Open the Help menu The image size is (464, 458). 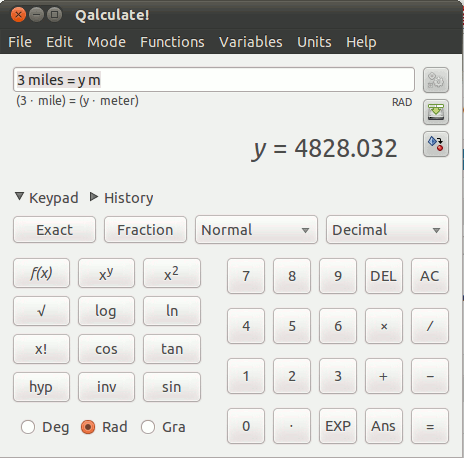pos(361,42)
